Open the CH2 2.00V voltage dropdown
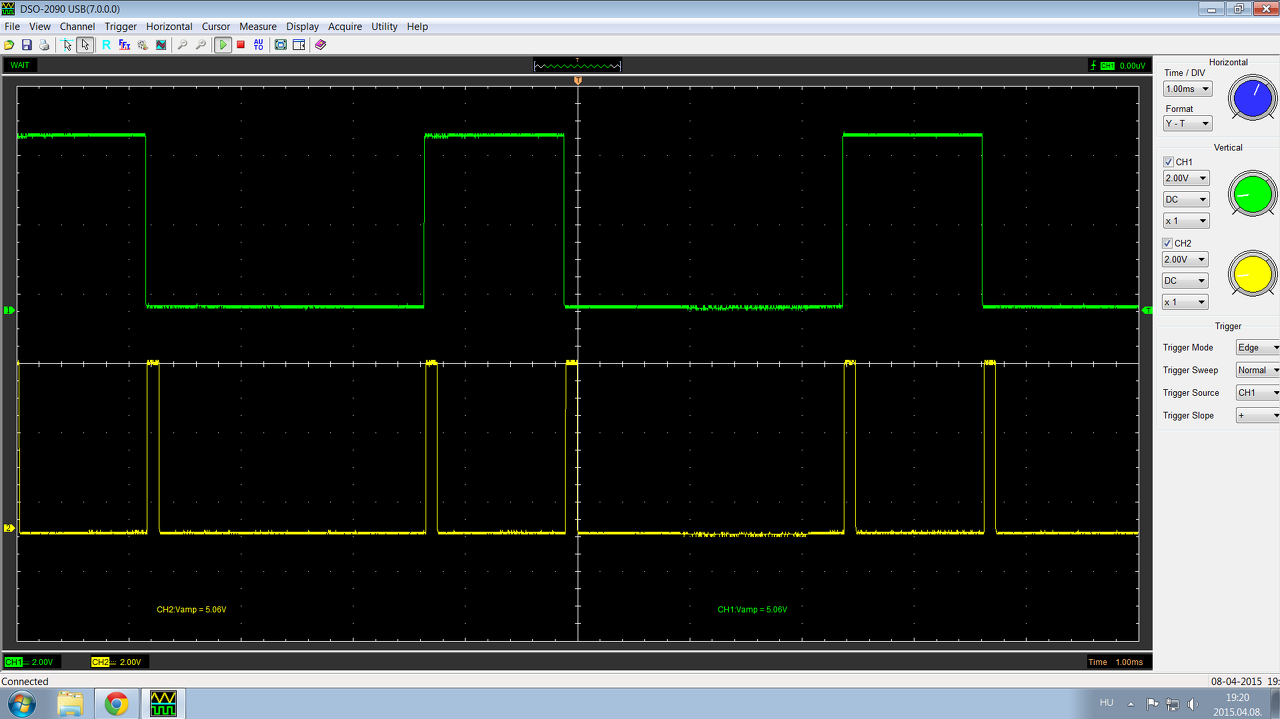The height and width of the screenshot is (719, 1280). tap(1186, 259)
